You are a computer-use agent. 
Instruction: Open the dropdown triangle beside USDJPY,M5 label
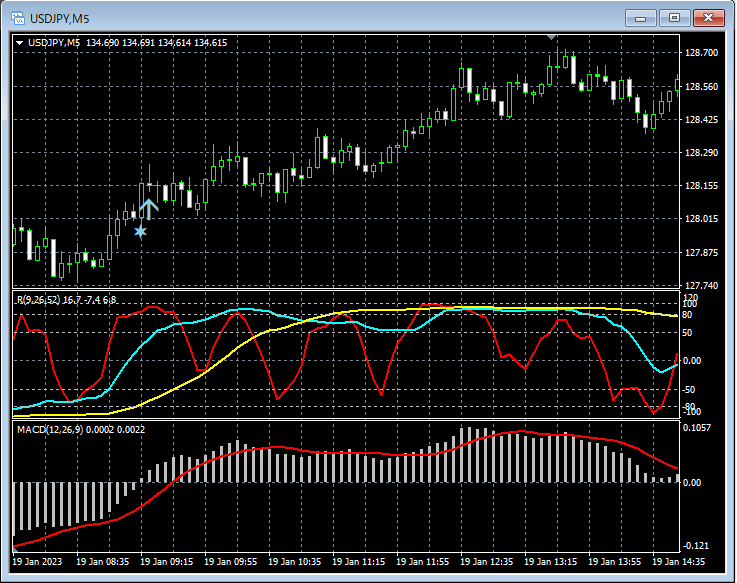coord(19,43)
